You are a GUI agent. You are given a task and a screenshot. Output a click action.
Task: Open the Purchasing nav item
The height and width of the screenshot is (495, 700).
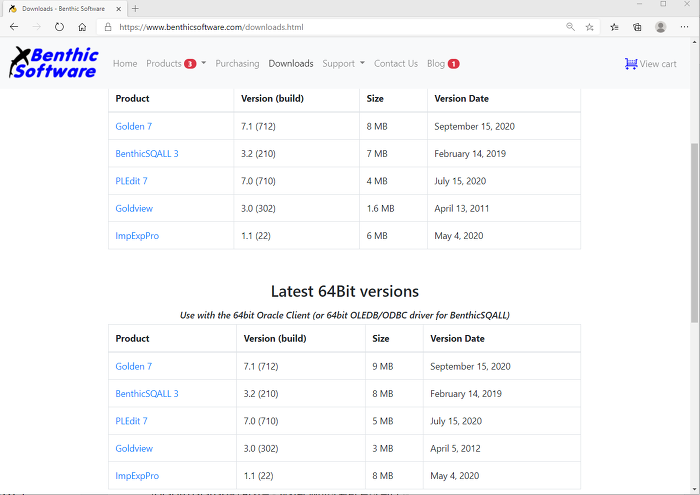[237, 63]
